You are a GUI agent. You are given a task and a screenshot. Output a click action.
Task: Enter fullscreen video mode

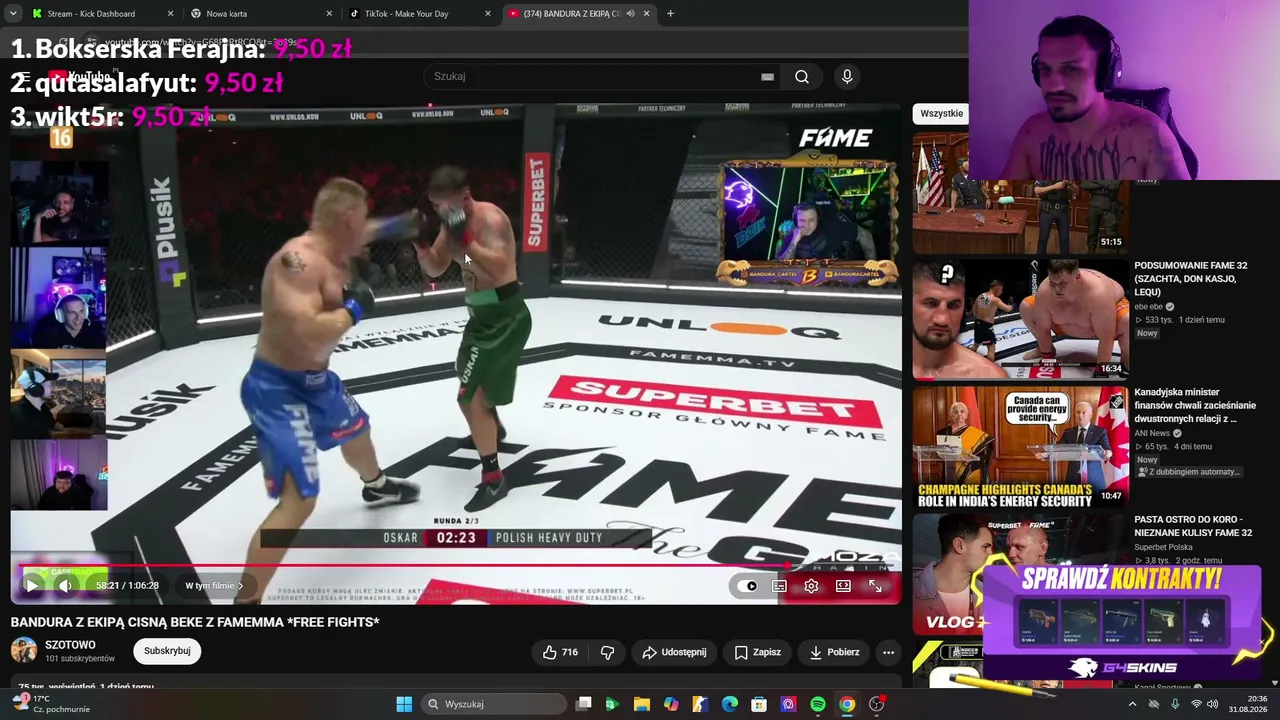tap(875, 586)
